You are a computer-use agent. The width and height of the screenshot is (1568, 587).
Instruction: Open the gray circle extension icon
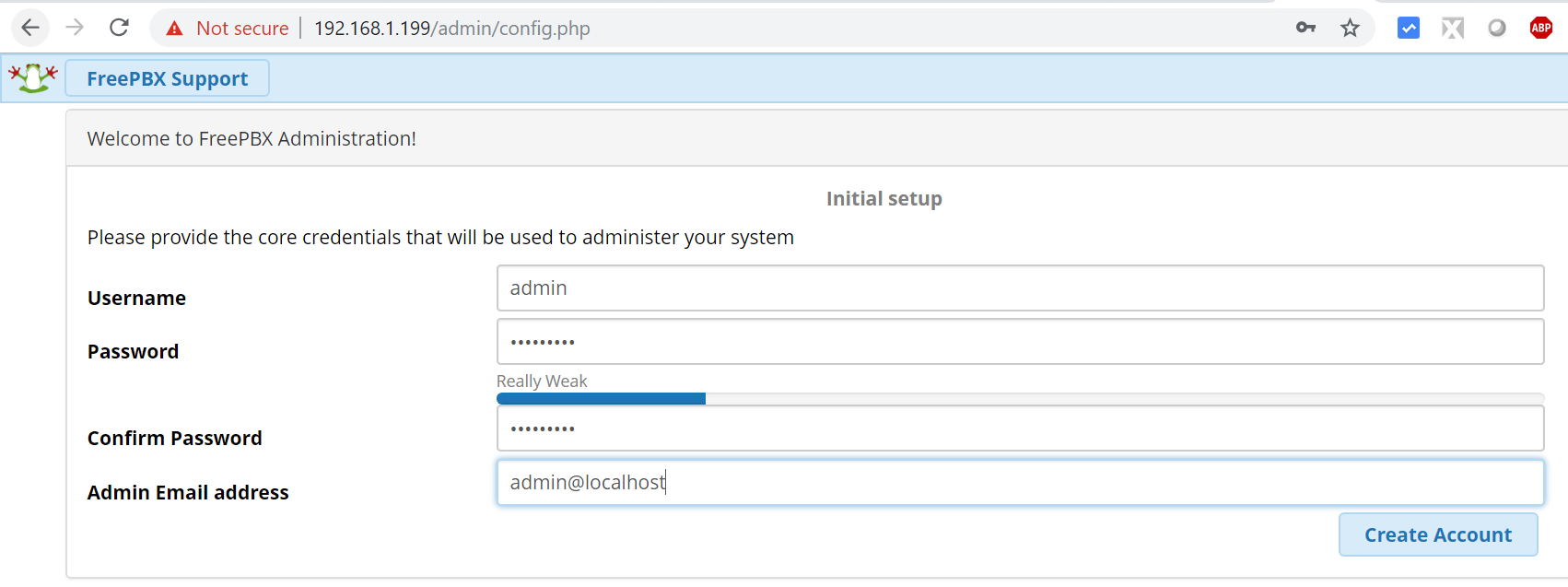(1496, 28)
